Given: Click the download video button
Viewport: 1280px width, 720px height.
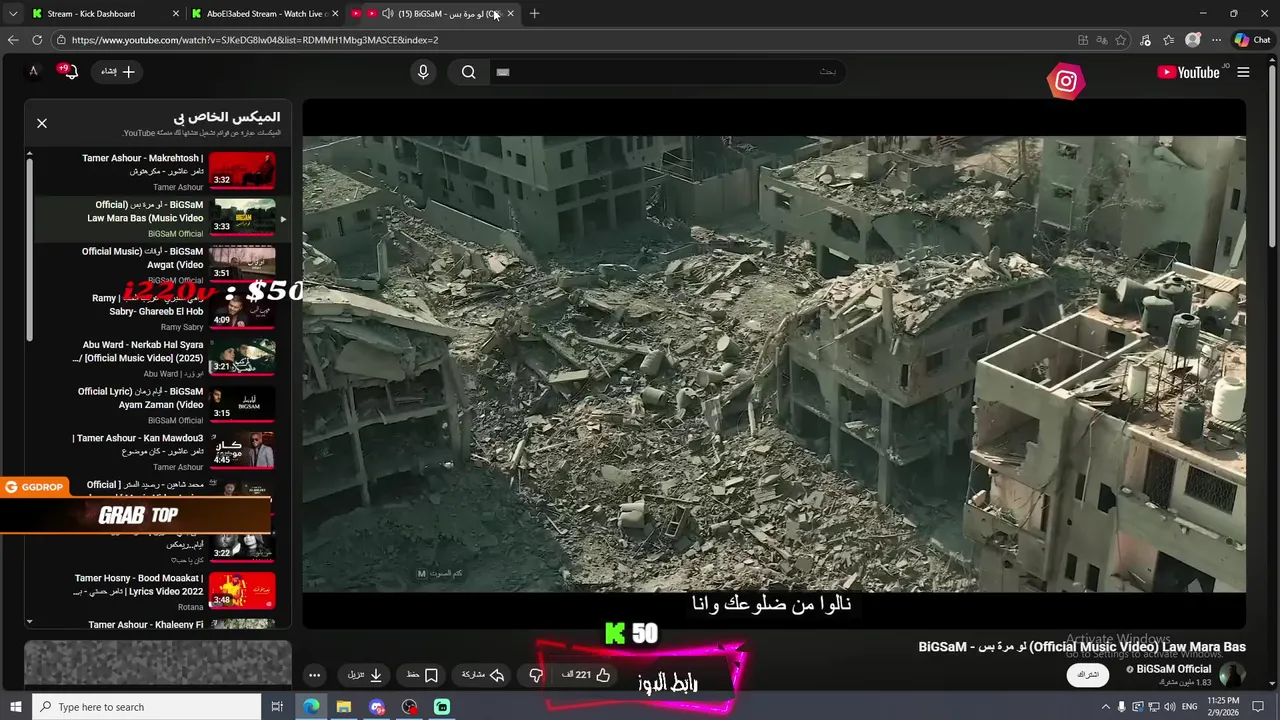Looking at the screenshot, I should tap(365, 675).
